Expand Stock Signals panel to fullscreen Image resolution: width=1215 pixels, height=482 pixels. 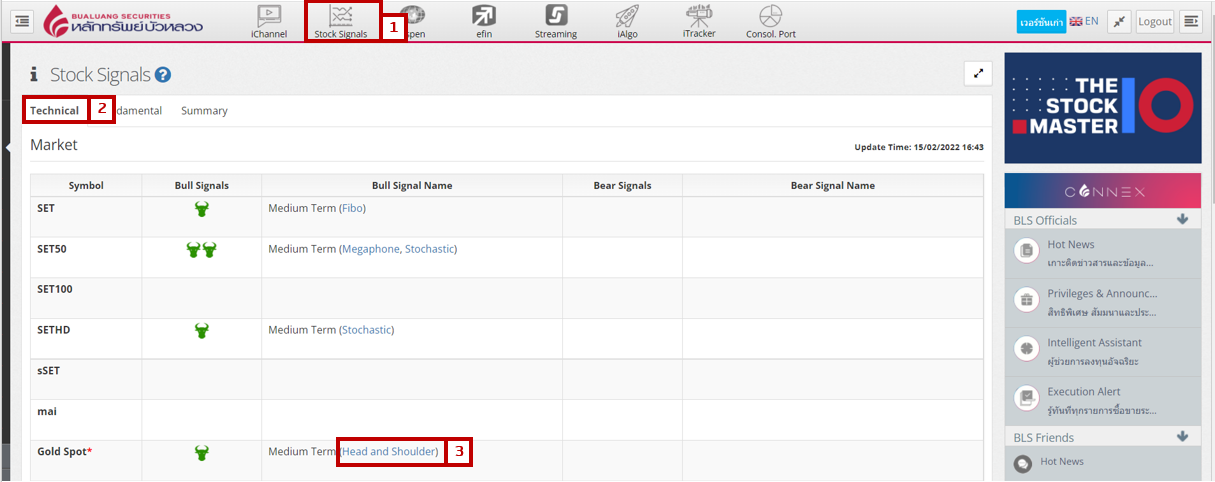tap(977, 73)
